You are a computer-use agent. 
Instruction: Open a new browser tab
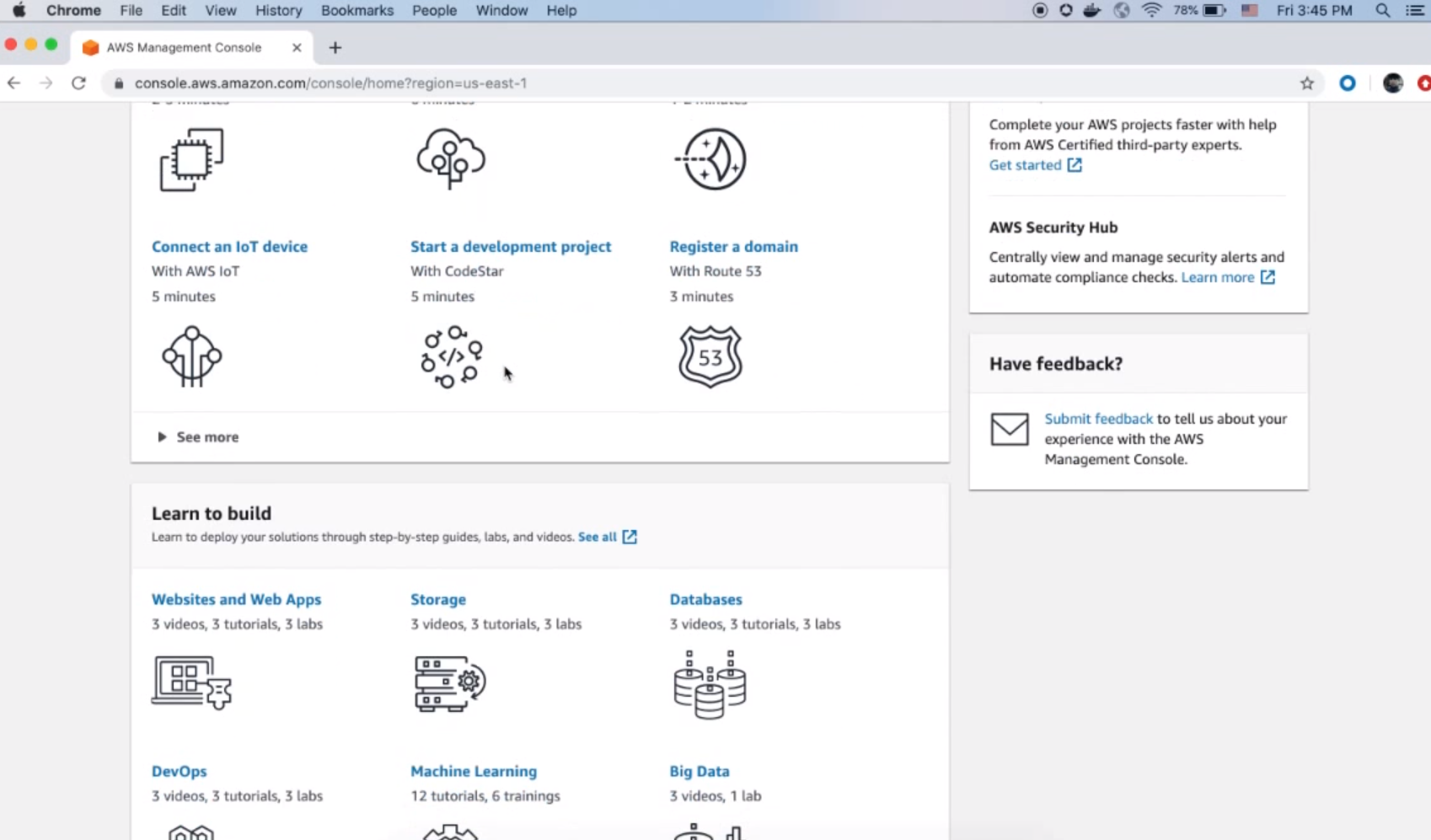[x=335, y=48]
